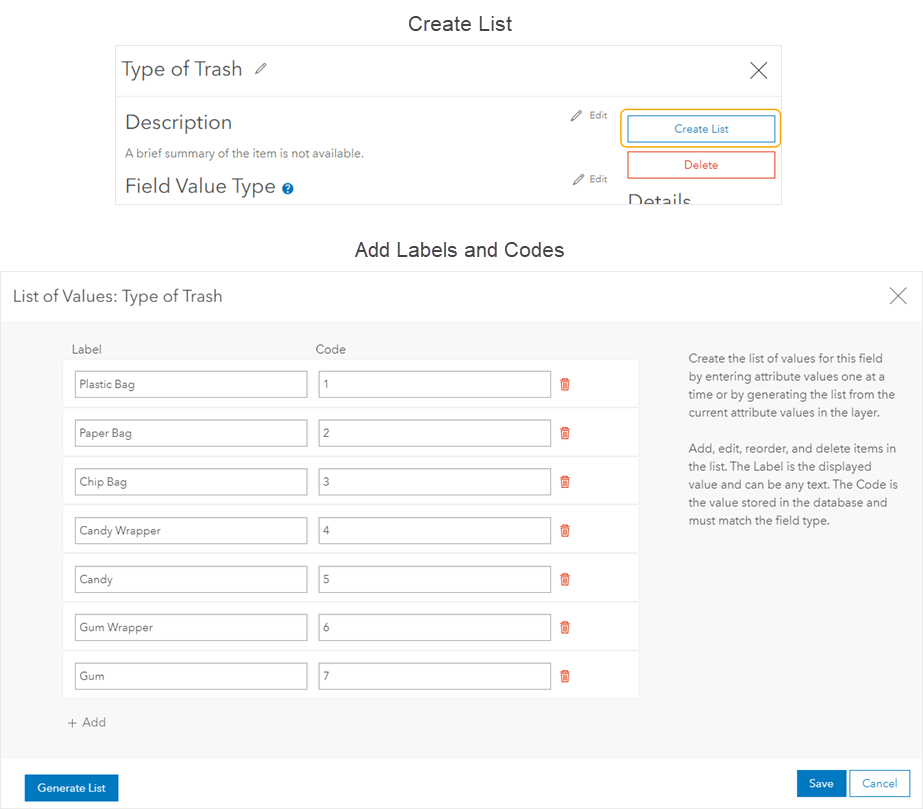The image size is (923, 809).
Task: Select the Code field for Gum
Action: coord(433,676)
